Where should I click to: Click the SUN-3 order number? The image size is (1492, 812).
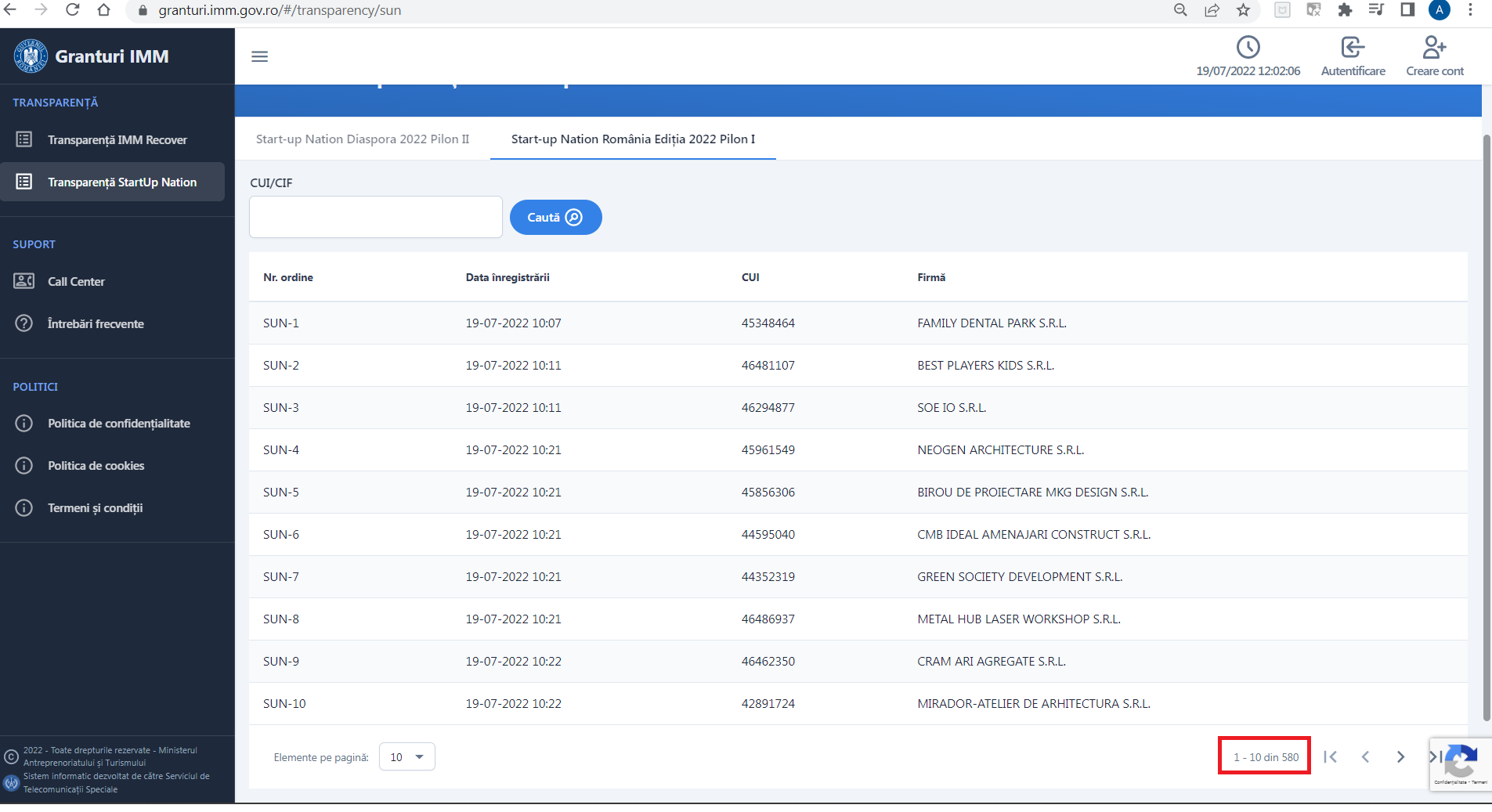pyautogui.click(x=280, y=407)
